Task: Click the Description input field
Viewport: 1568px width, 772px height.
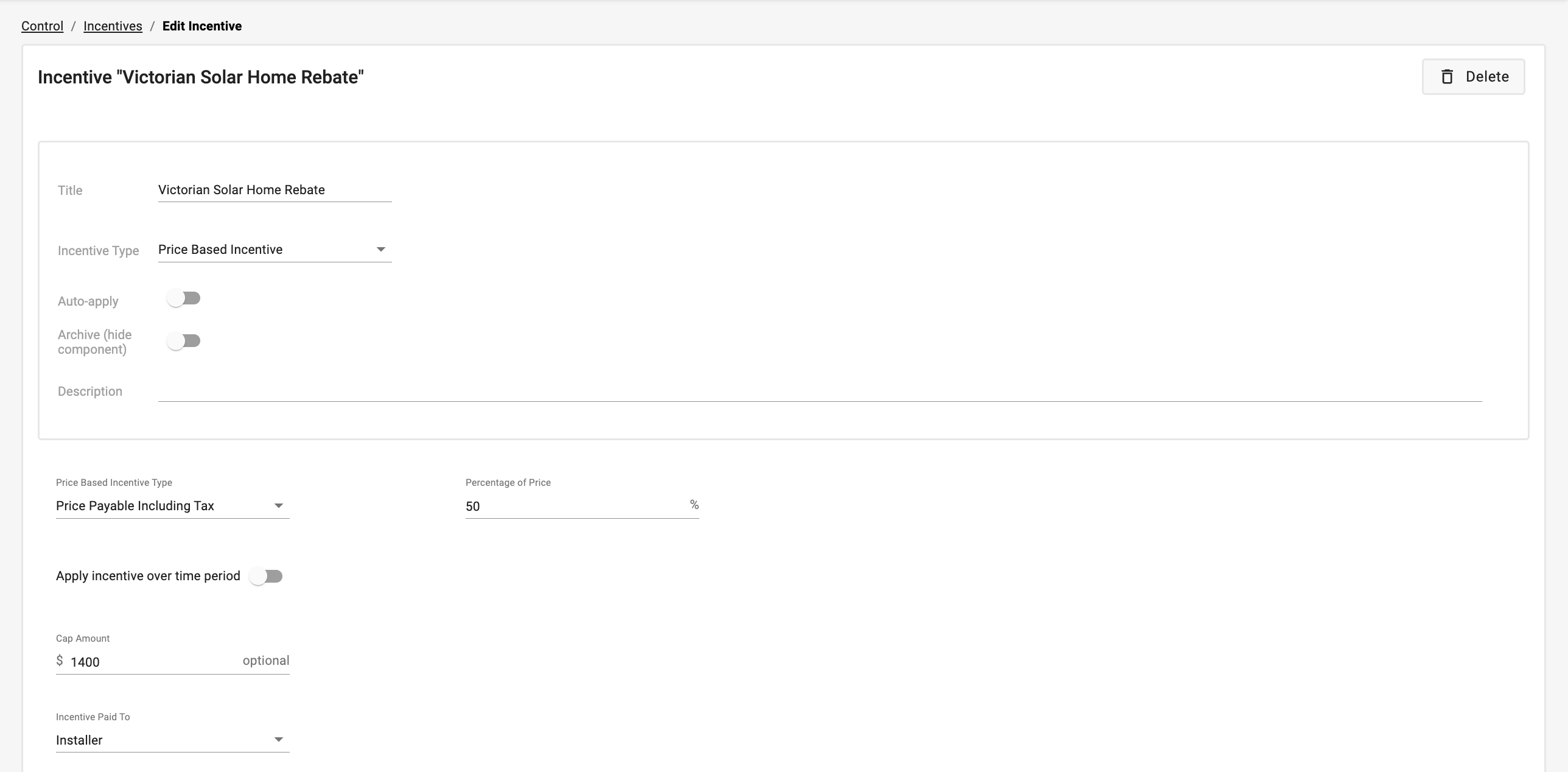Action: (820, 391)
